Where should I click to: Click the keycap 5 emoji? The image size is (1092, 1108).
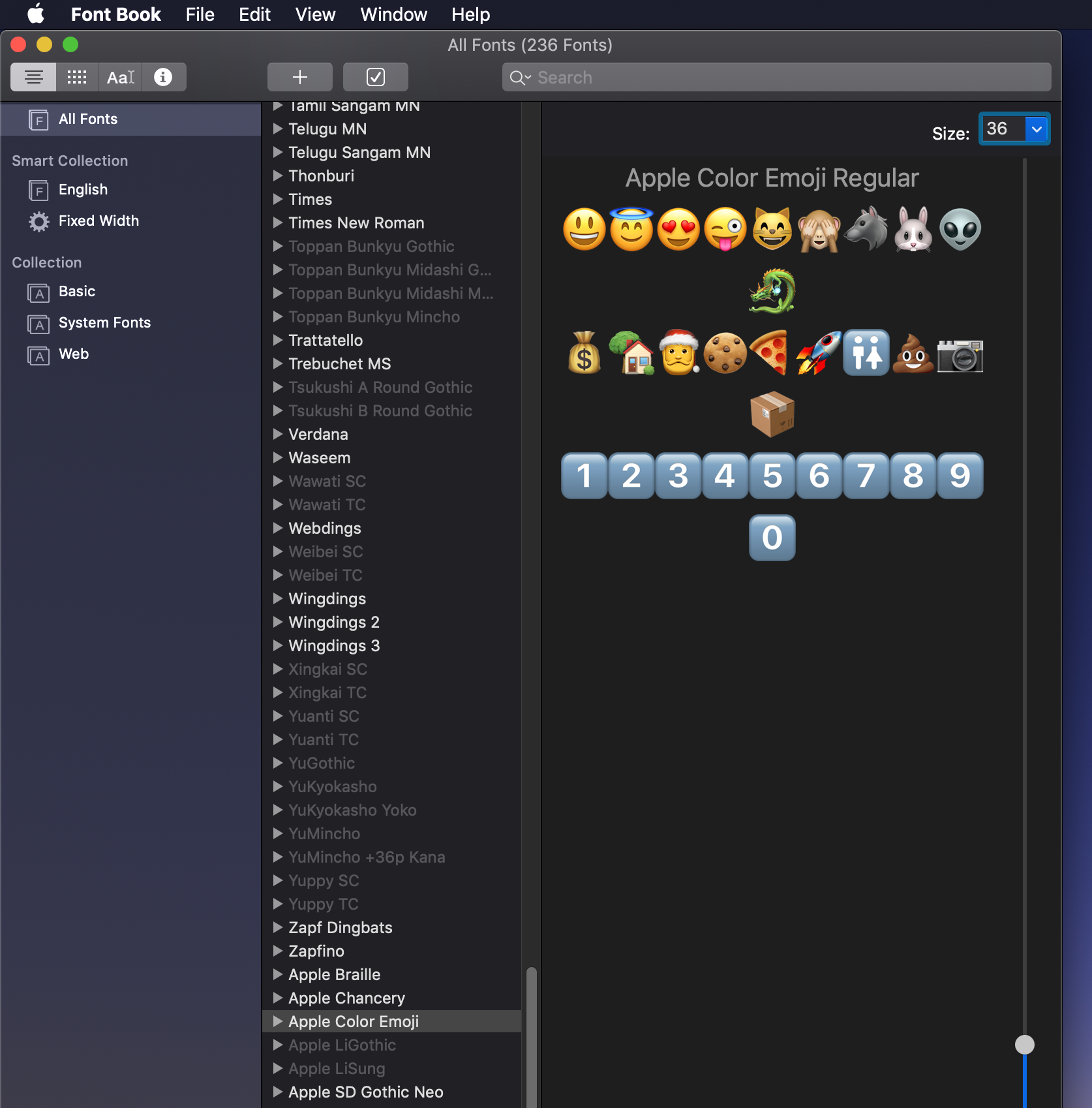click(x=772, y=476)
